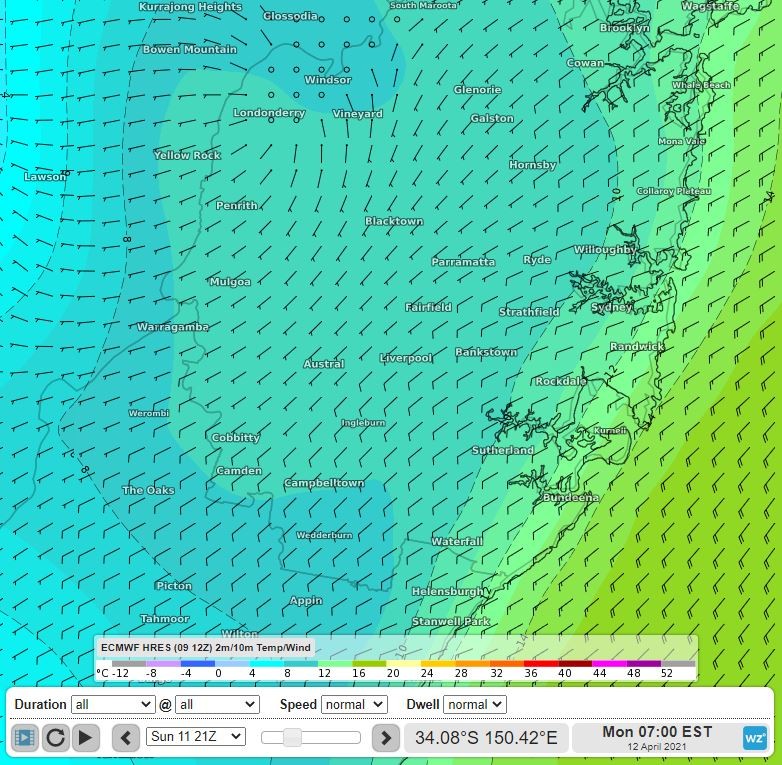
Task: Open the start time dropdown after @
Action: (217, 704)
